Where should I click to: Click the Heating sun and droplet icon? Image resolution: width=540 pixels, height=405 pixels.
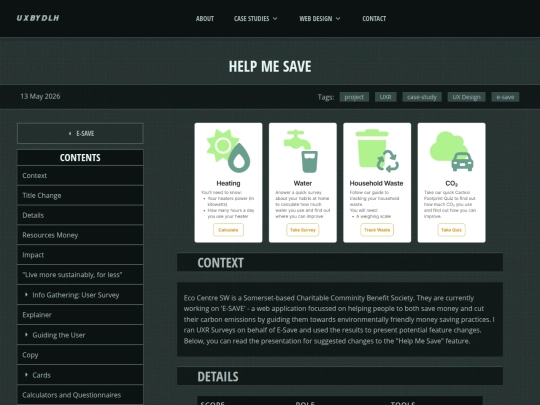228,151
